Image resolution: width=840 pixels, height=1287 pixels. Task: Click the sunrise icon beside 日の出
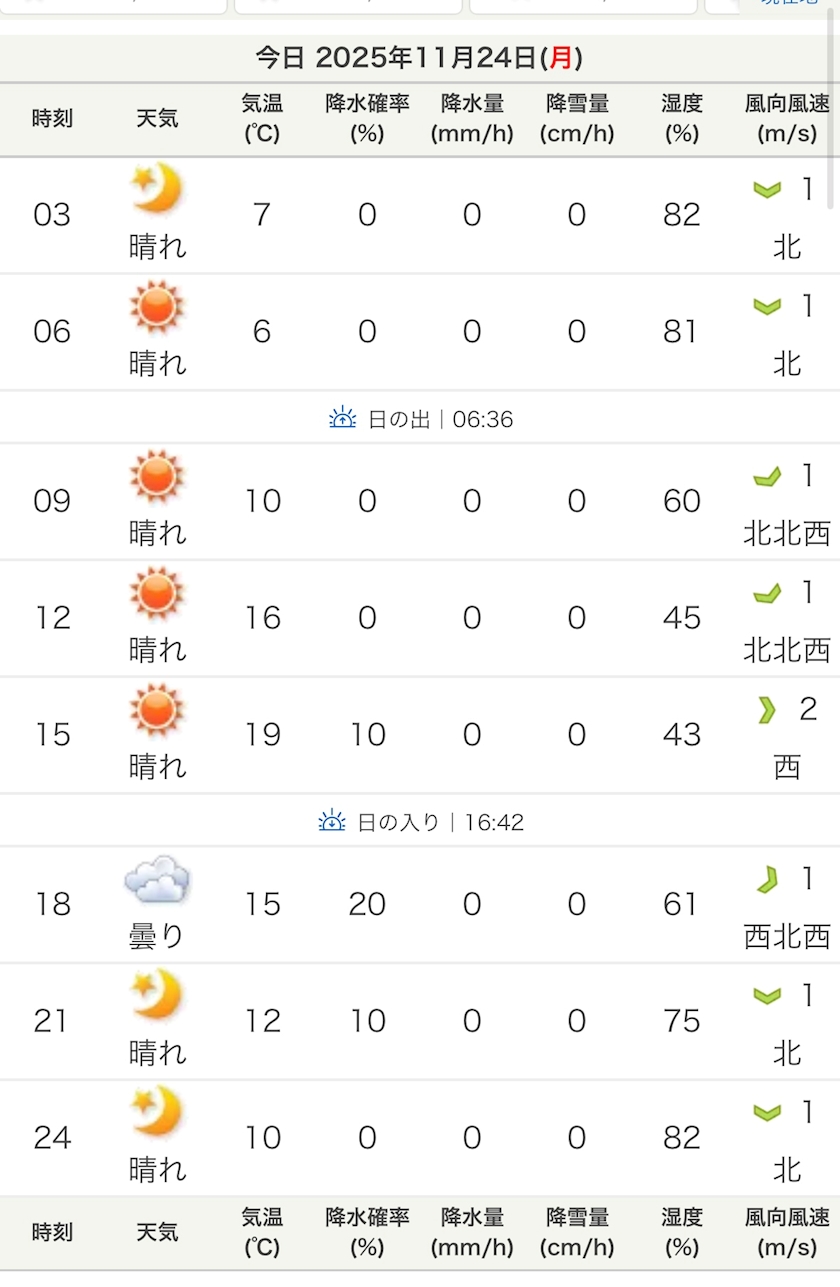pos(342,418)
